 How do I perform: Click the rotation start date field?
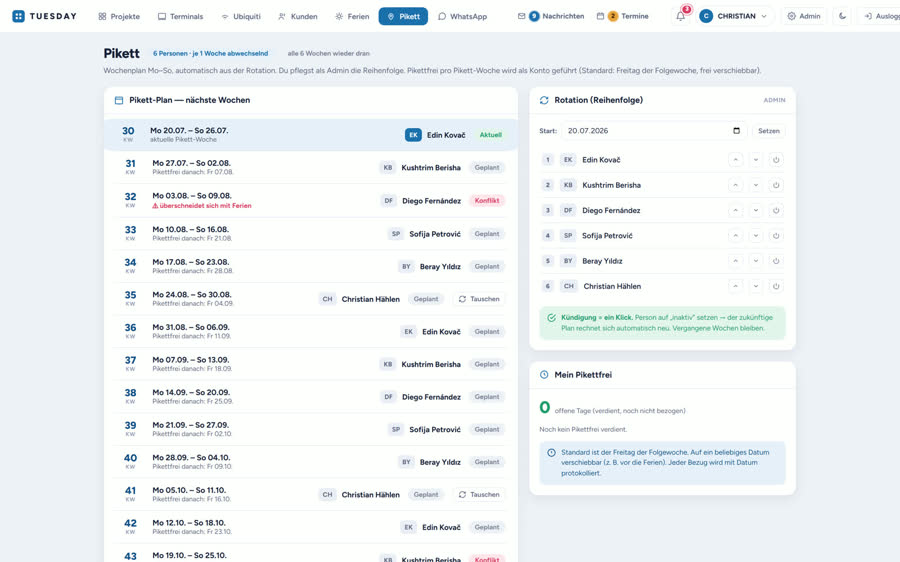tap(654, 131)
